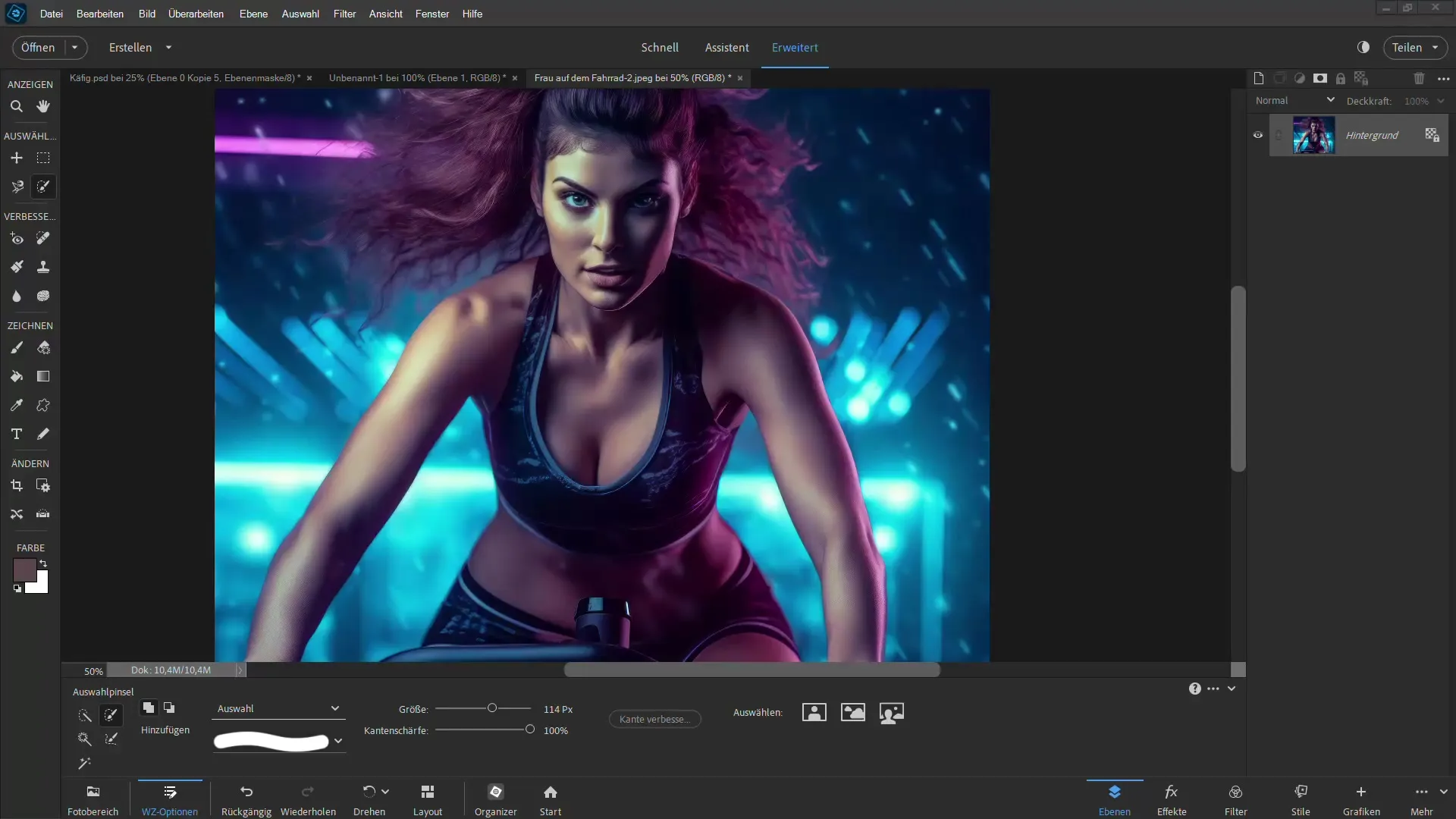The image size is (1456, 819).
Task: Select the Blur droplet tool
Action: point(16,296)
